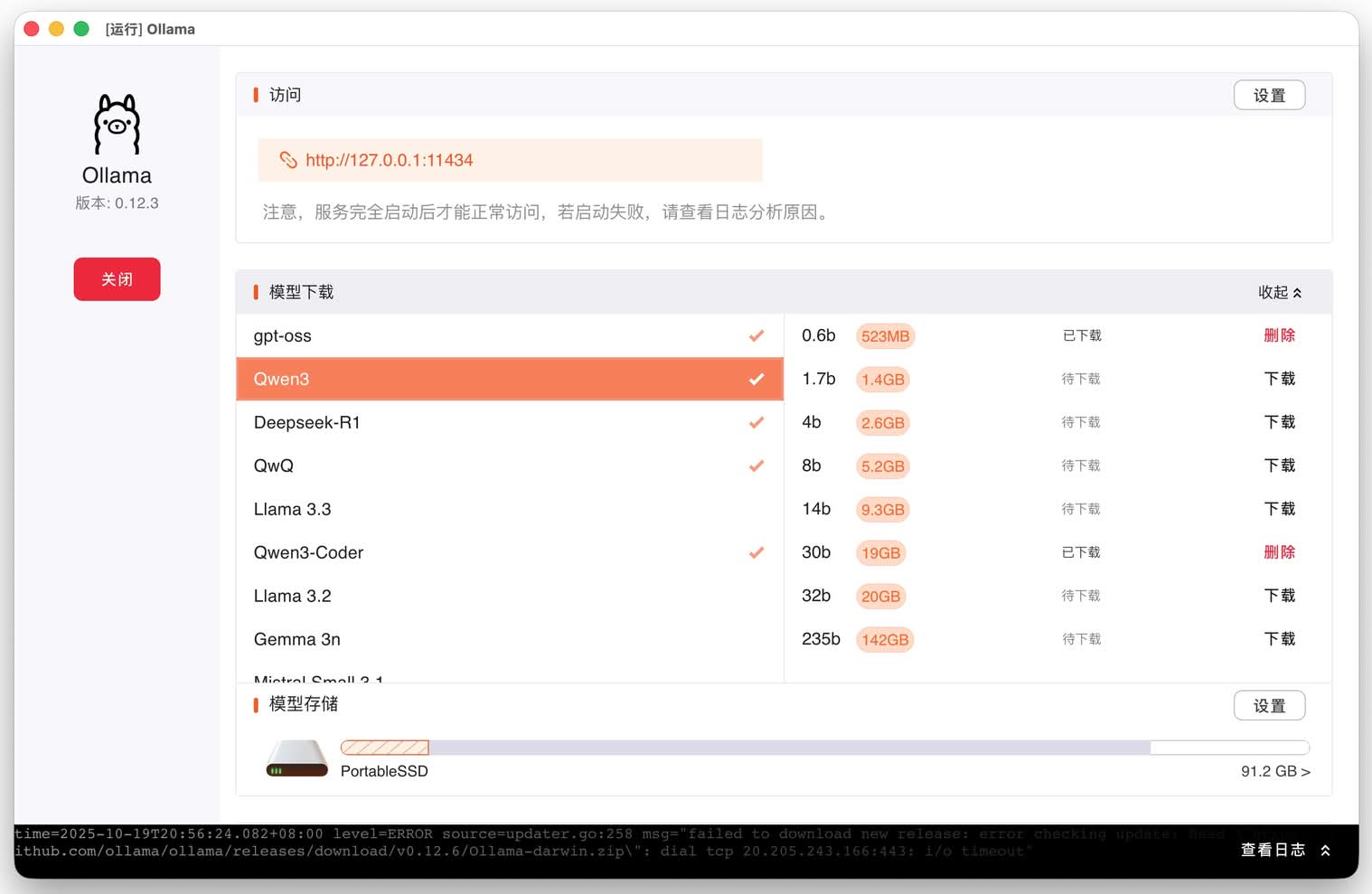
Task: Click the link icon beside the URL
Action: [x=288, y=160]
